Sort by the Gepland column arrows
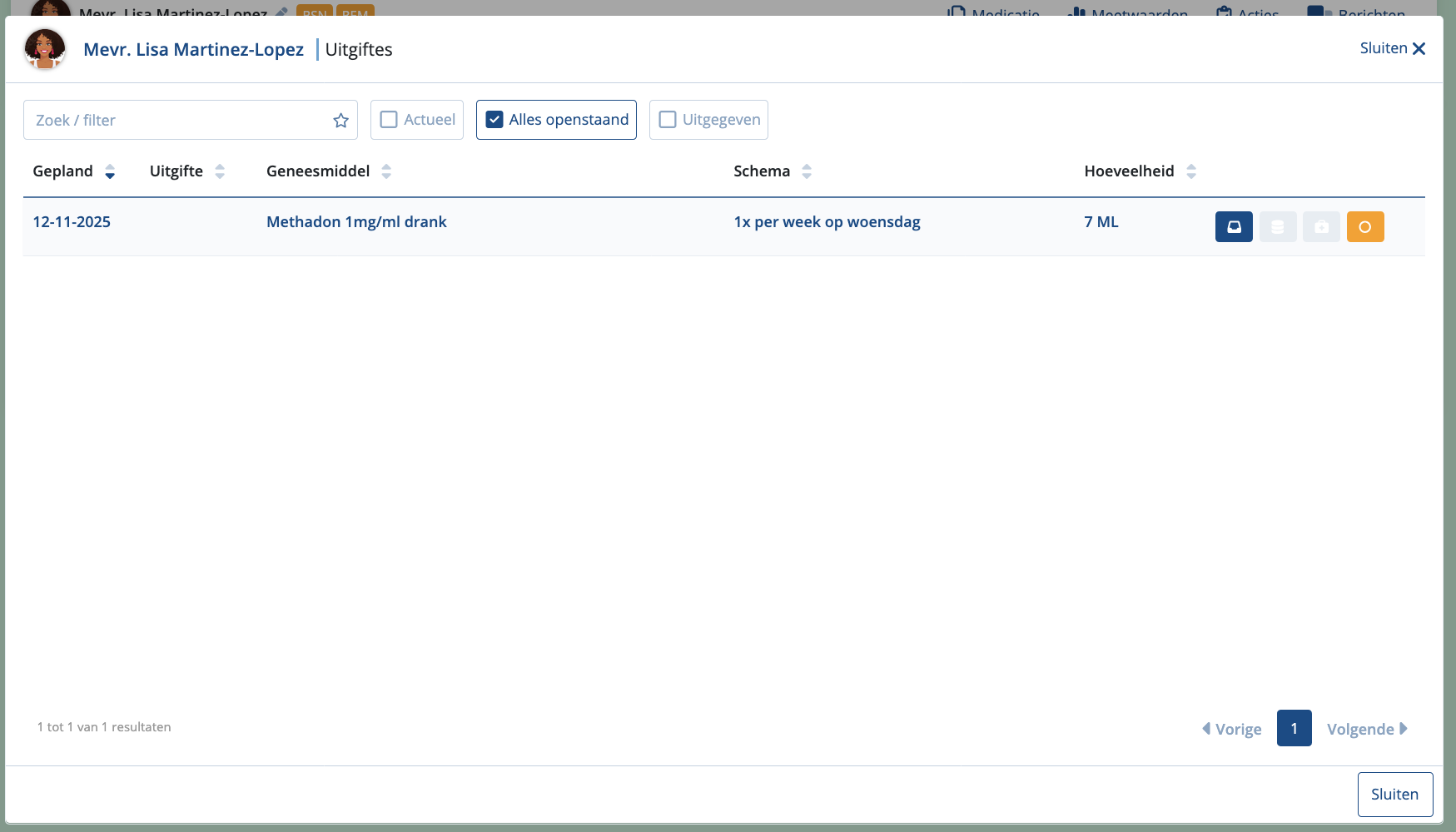The image size is (1456, 832). (x=110, y=171)
